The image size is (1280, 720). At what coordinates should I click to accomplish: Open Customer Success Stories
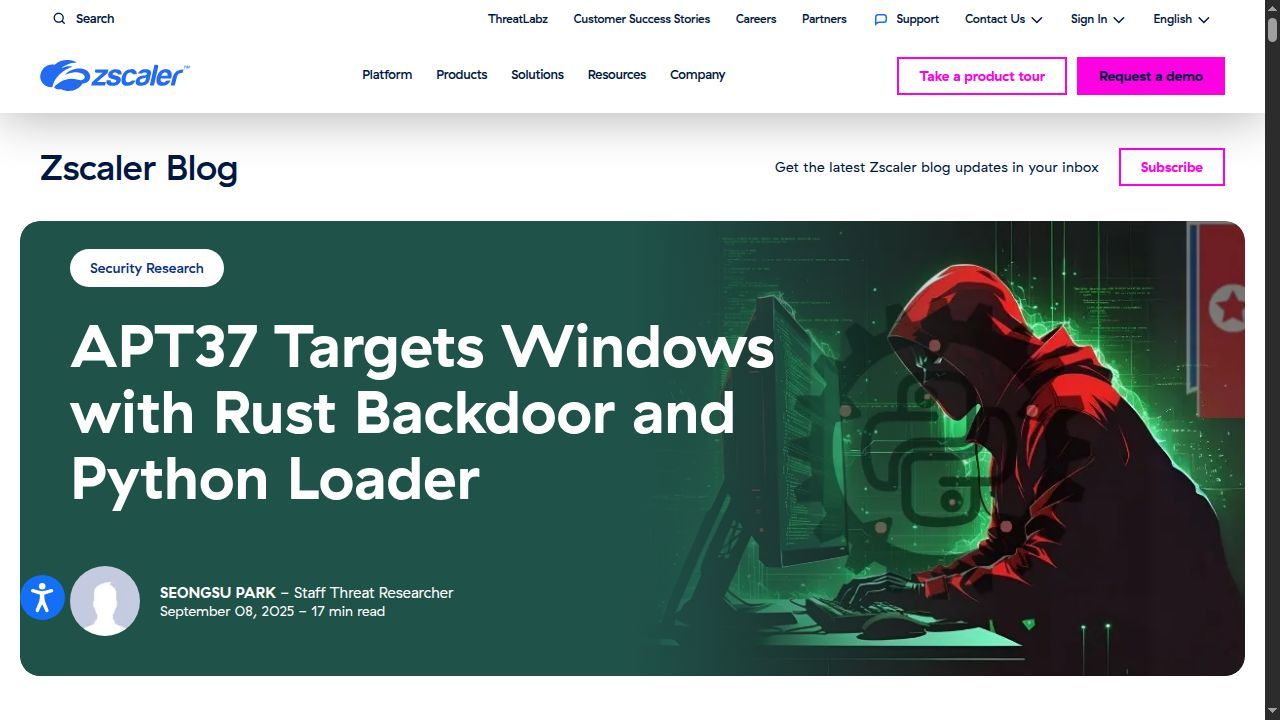(x=642, y=19)
